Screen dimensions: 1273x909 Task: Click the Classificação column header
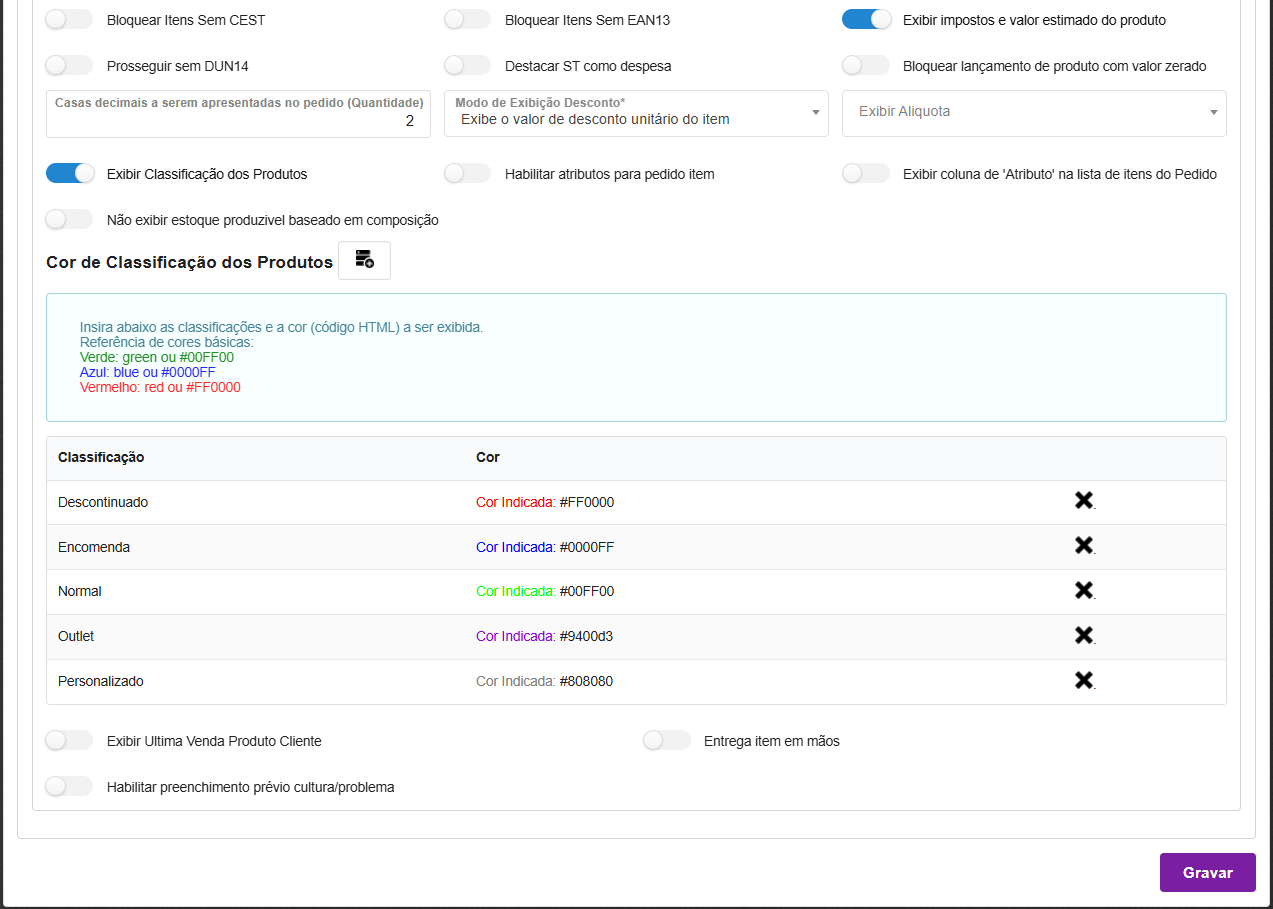click(101, 457)
